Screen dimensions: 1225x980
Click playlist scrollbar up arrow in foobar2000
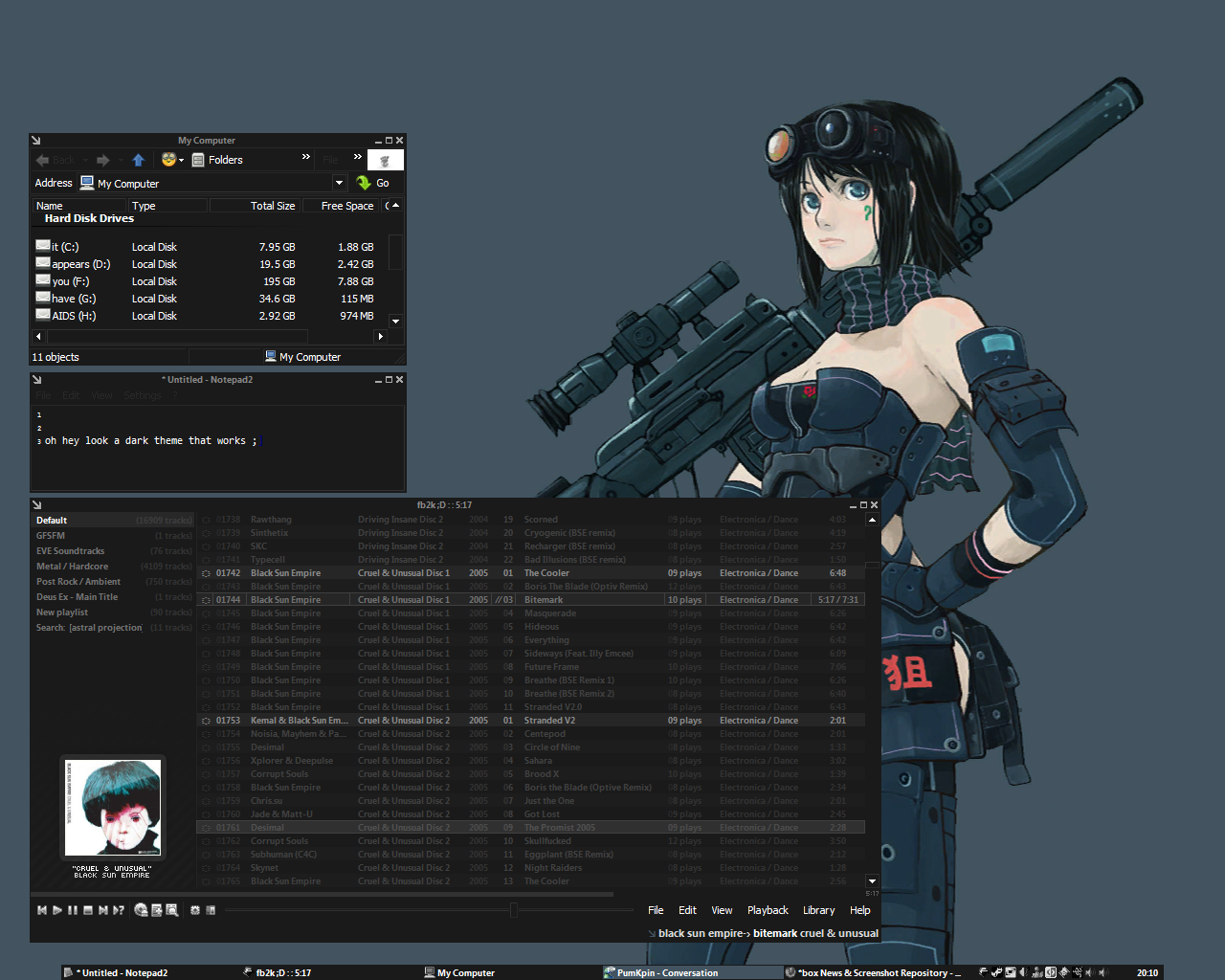click(872, 520)
